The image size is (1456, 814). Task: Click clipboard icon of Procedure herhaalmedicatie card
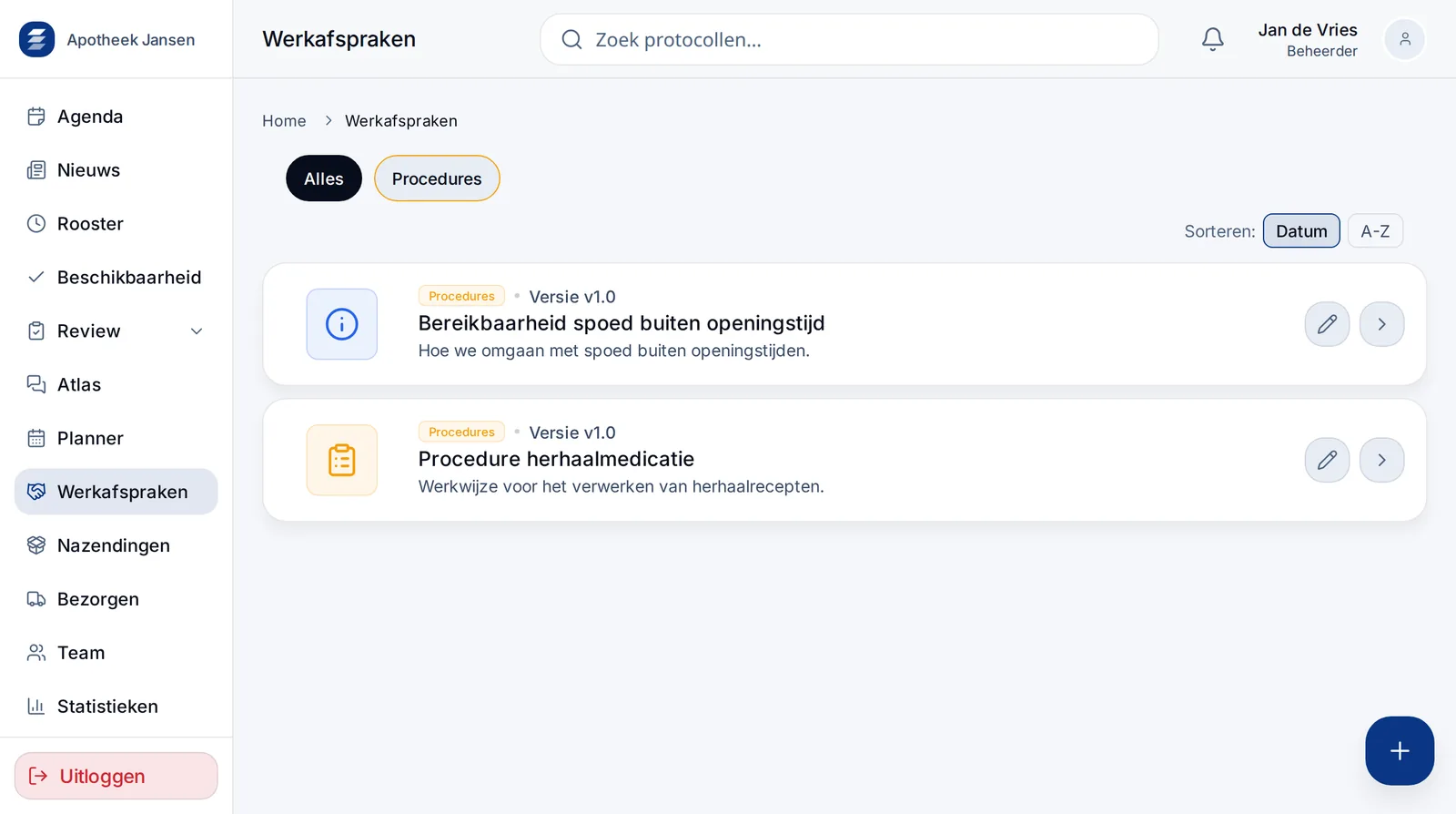[x=342, y=460]
